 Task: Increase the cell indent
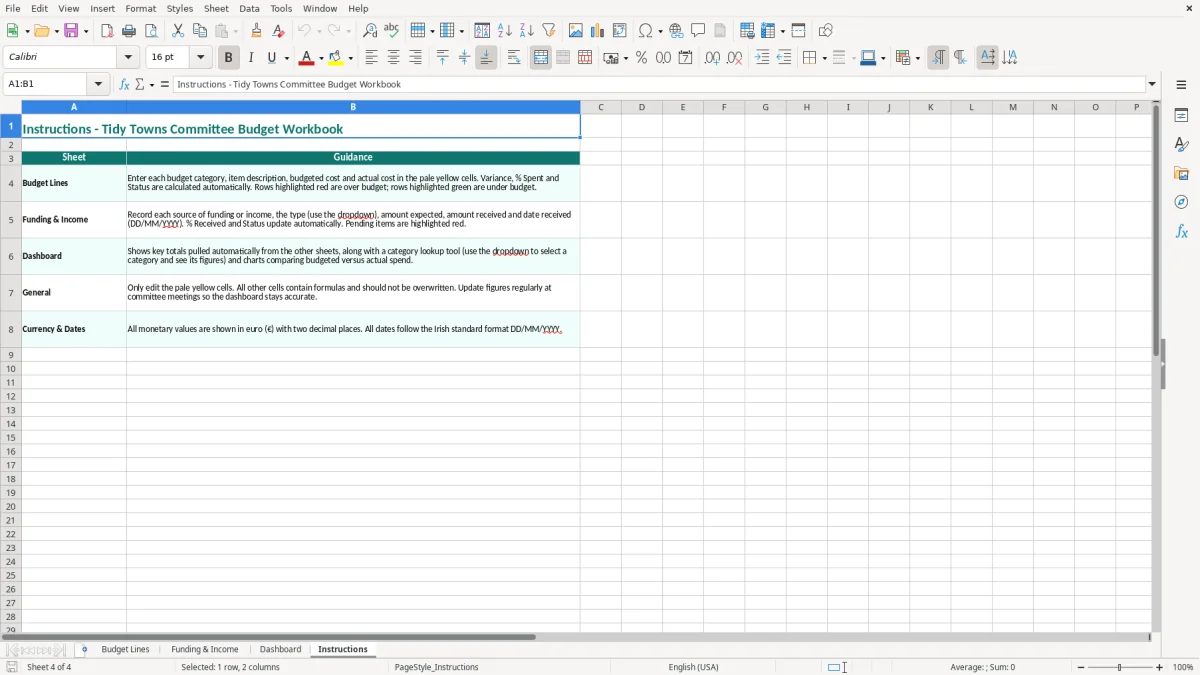point(762,58)
